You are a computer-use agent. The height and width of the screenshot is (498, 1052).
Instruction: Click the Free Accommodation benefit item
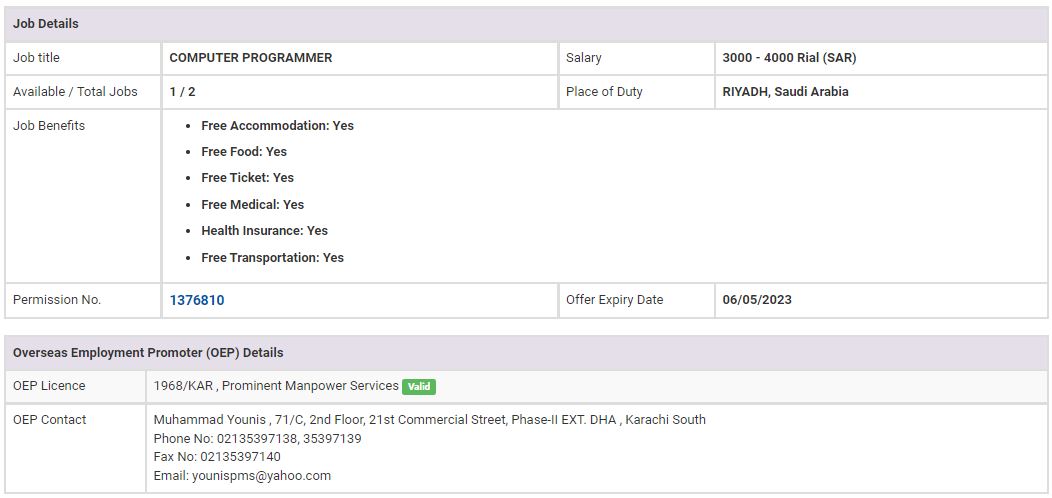pyautogui.click(x=277, y=126)
